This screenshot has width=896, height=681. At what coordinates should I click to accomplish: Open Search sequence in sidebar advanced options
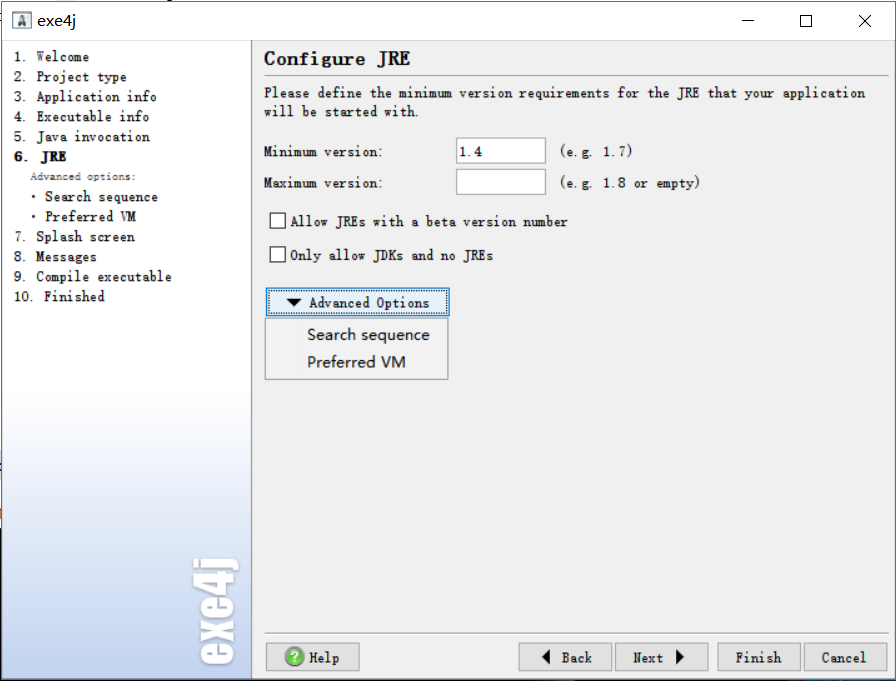click(x=101, y=197)
